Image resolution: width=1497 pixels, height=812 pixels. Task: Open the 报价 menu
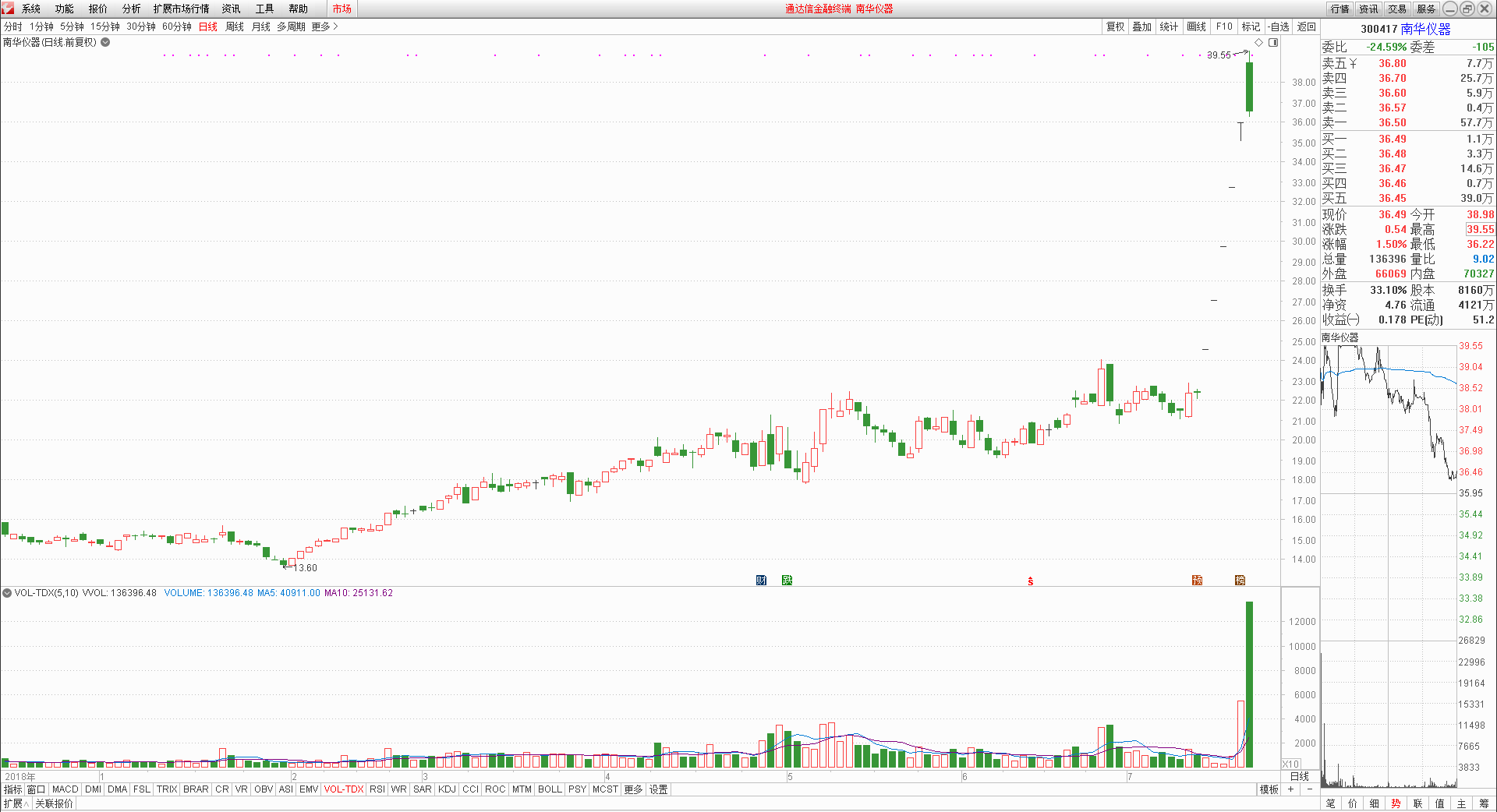coord(98,9)
